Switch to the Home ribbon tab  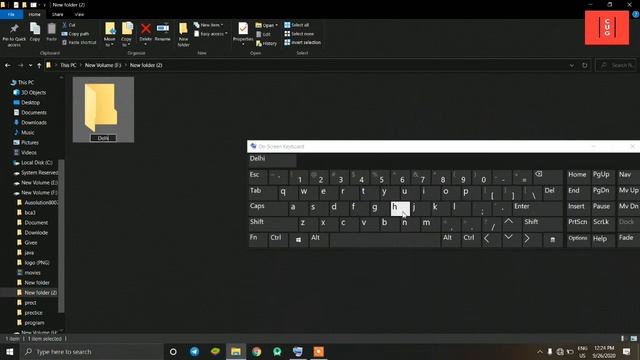click(34, 14)
